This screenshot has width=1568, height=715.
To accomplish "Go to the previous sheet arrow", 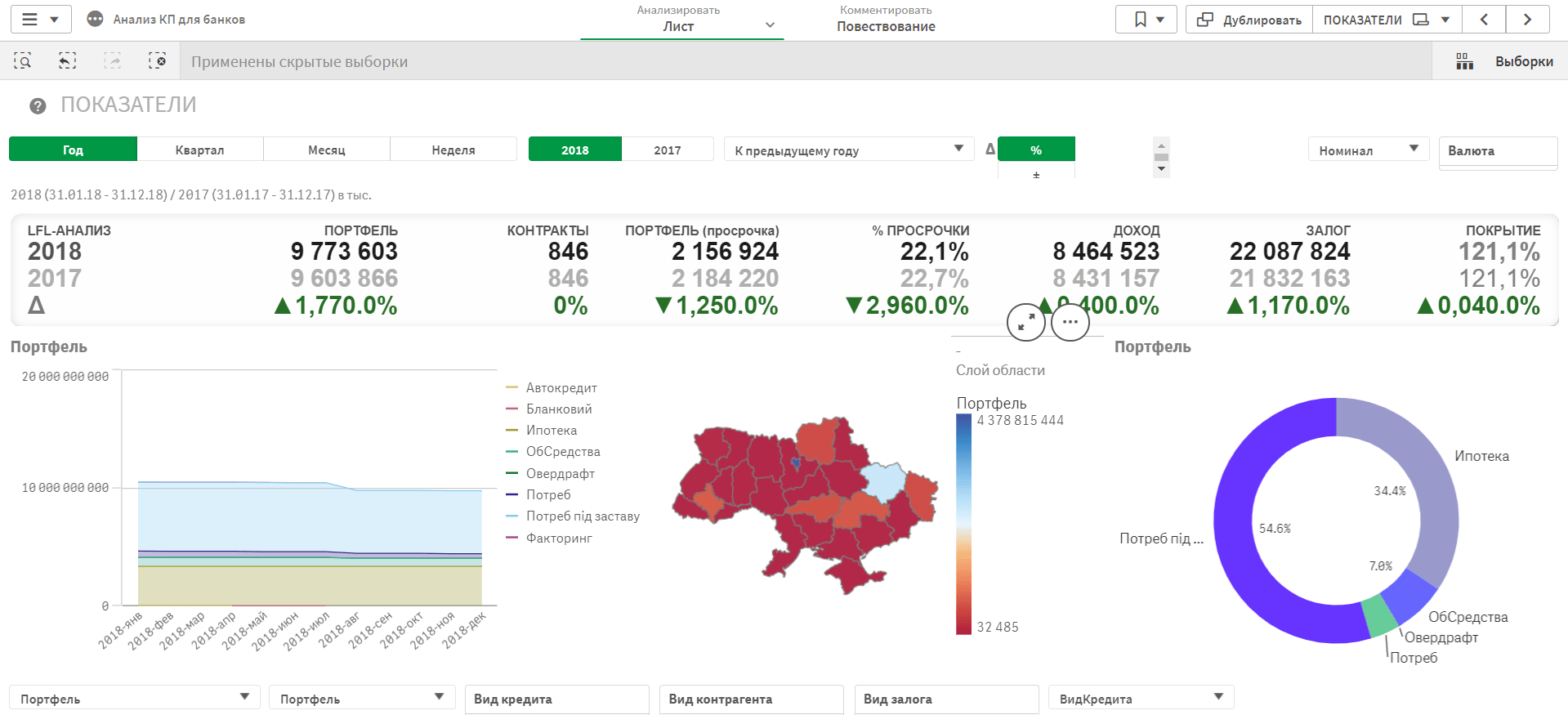I will tap(1484, 20).
